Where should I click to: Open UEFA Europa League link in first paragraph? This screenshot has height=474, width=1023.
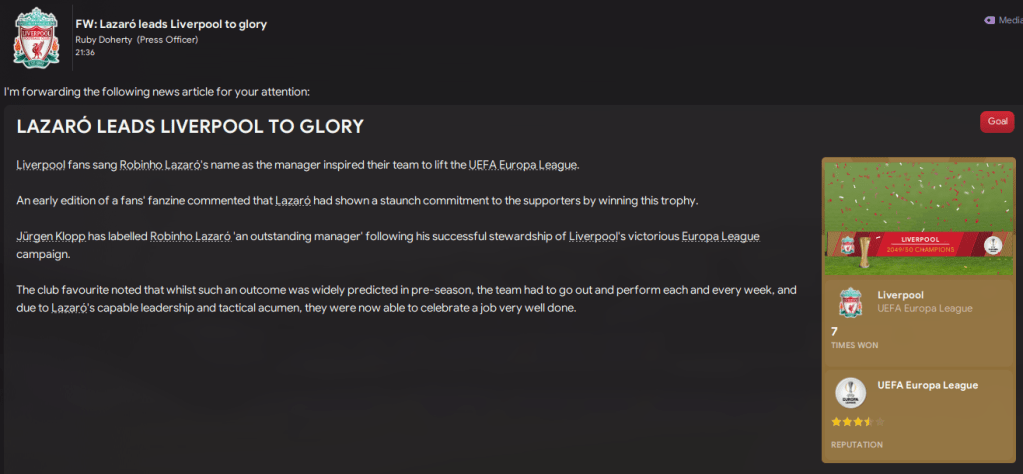pos(523,164)
